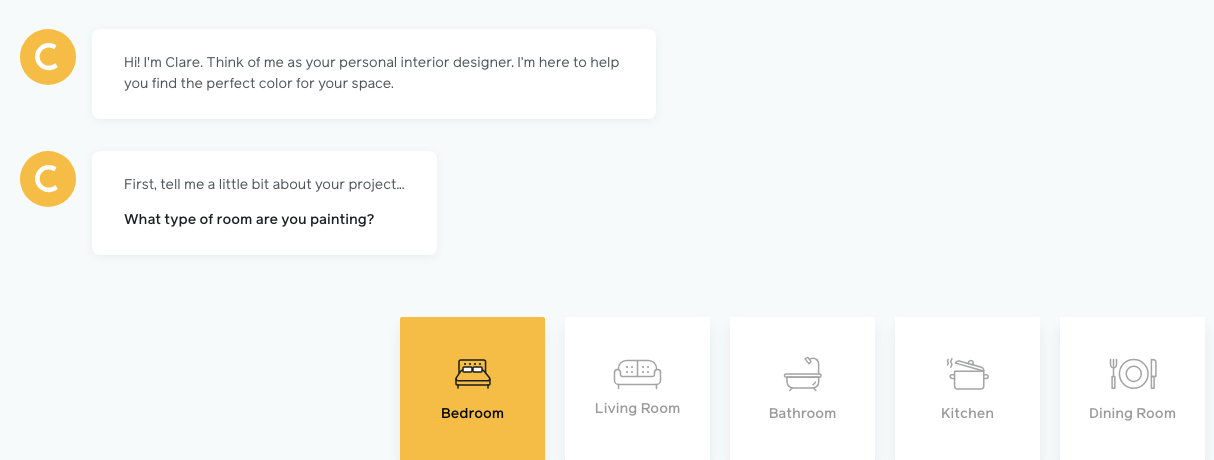Screen dimensions: 1214x460
Task: Click the sofa icon for Living Room
Action: click(637, 374)
